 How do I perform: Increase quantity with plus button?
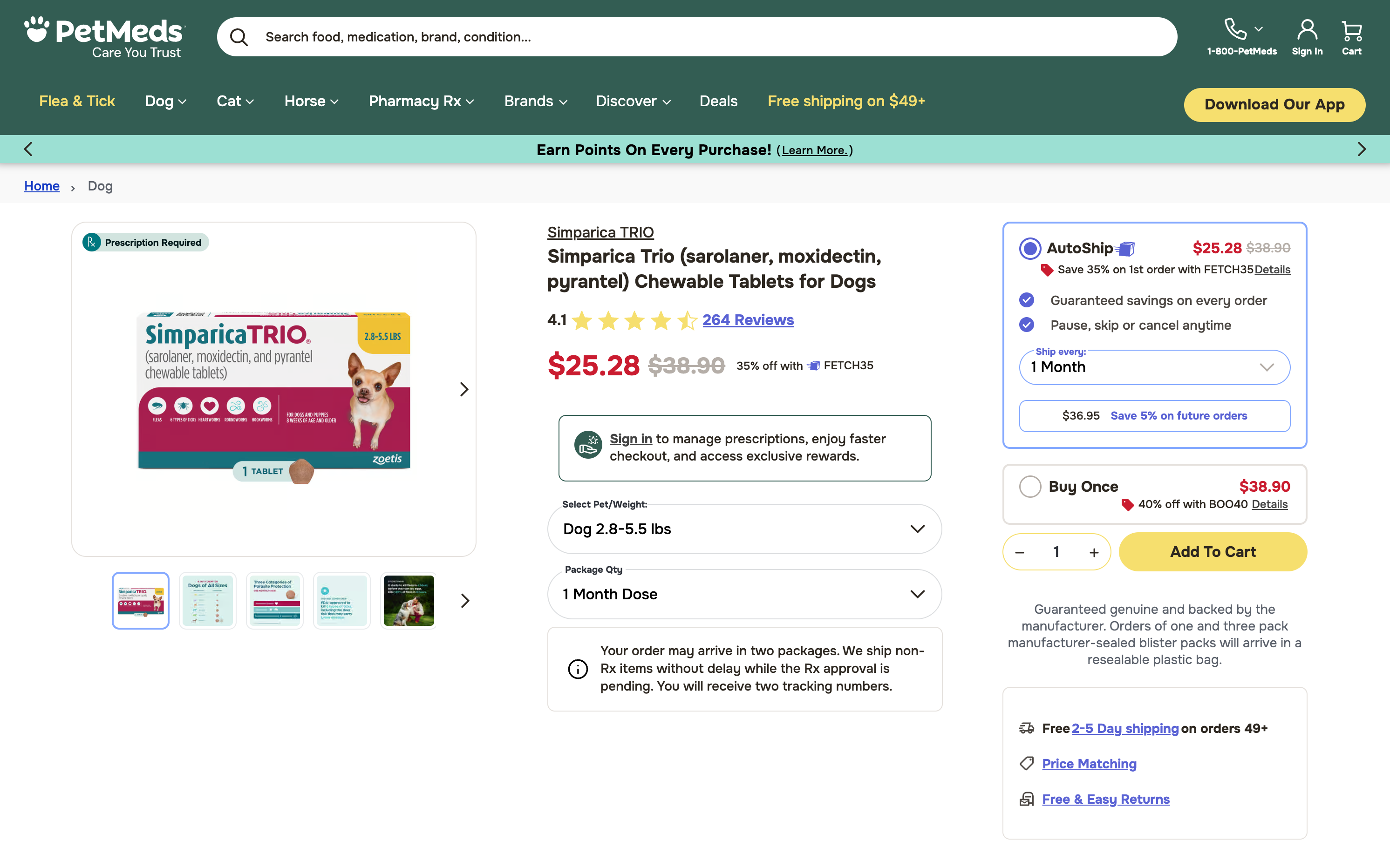(1094, 552)
